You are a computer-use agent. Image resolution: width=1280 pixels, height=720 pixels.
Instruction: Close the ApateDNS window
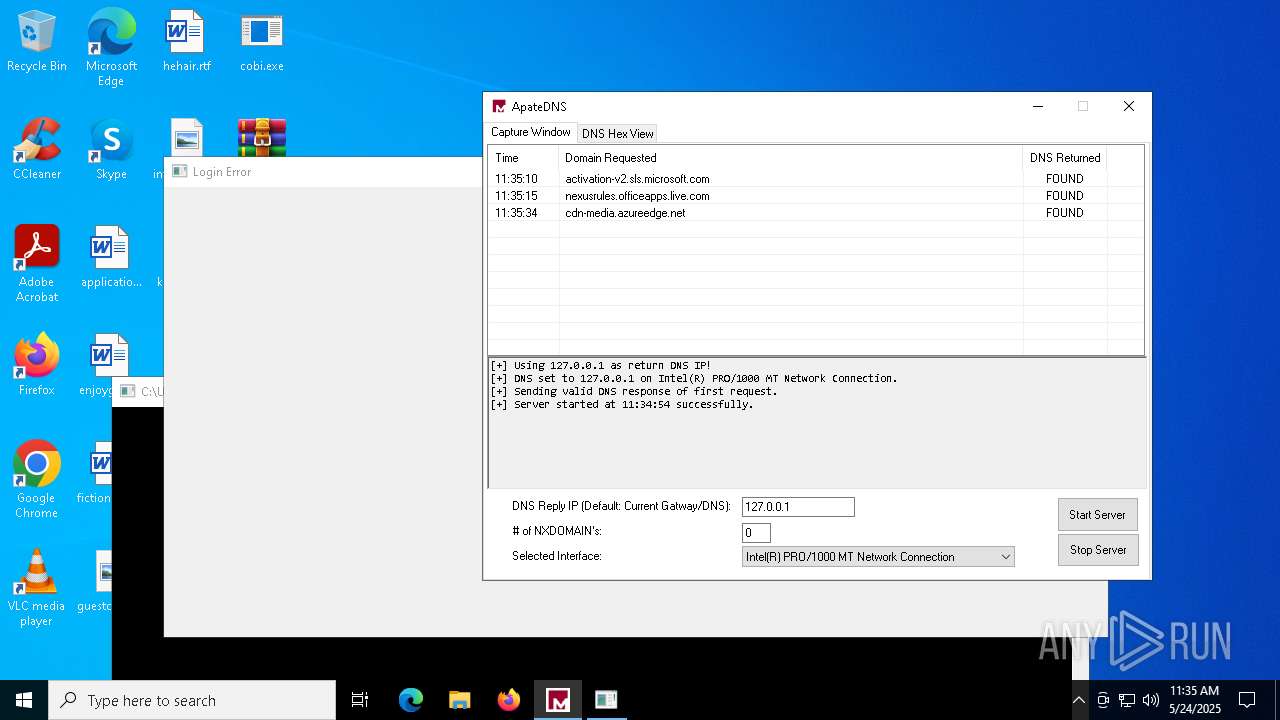pos(1129,106)
